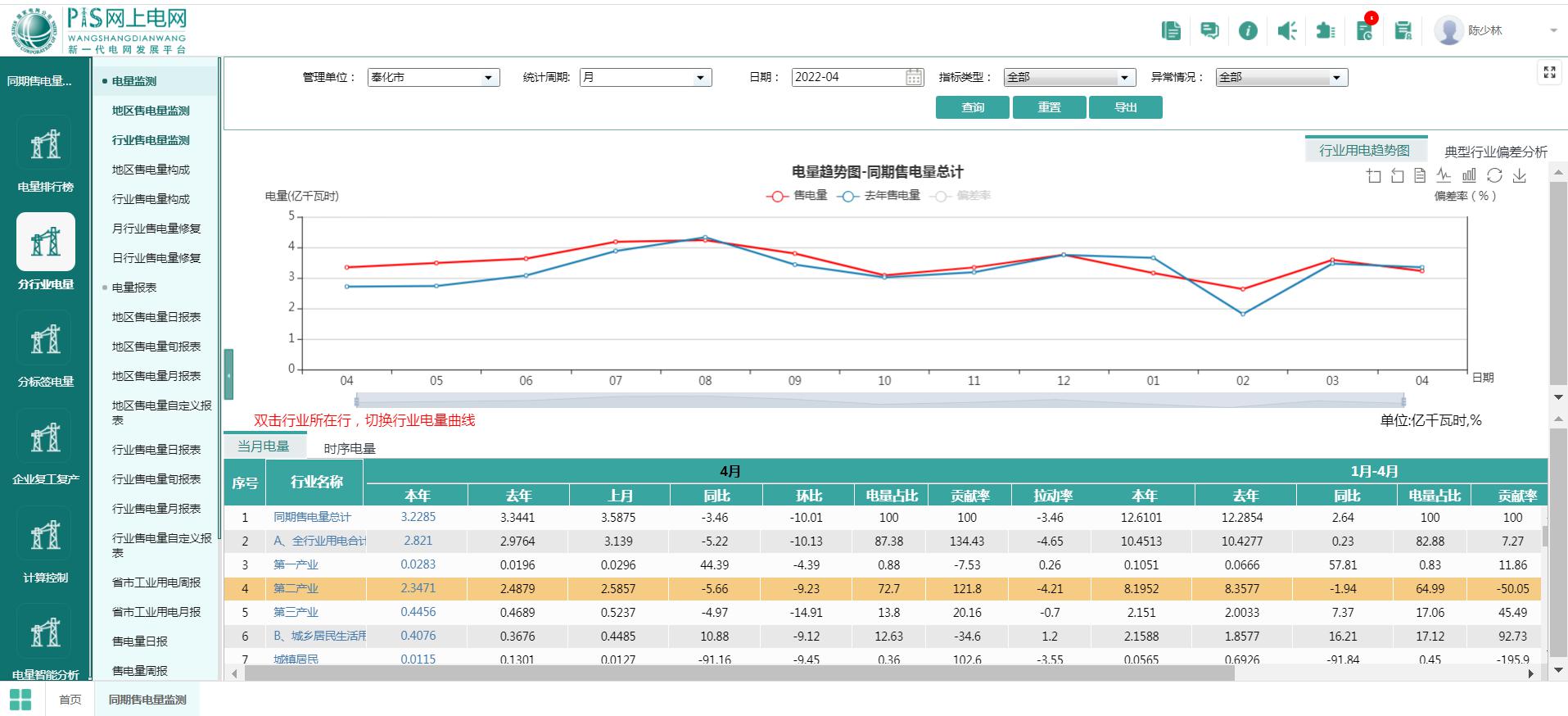Open the documents icon in header
The image size is (1568, 716).
point(1171,31)
